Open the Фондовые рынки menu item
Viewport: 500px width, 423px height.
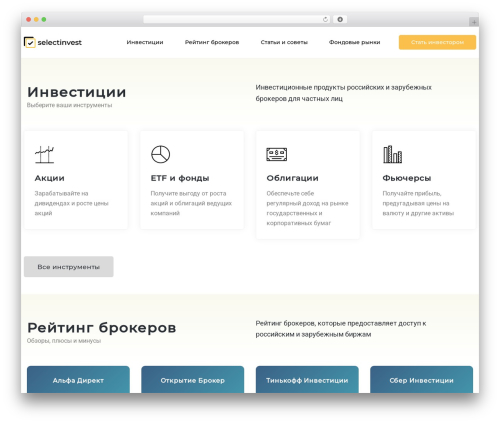coord(354,42)
